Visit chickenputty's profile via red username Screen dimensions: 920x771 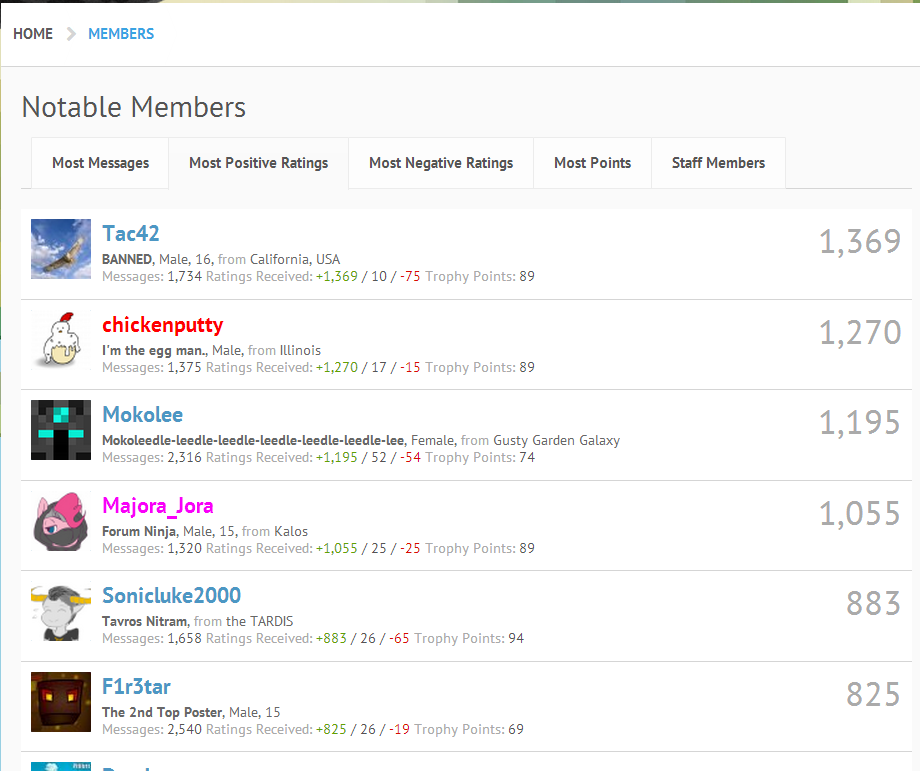point(162,325)
